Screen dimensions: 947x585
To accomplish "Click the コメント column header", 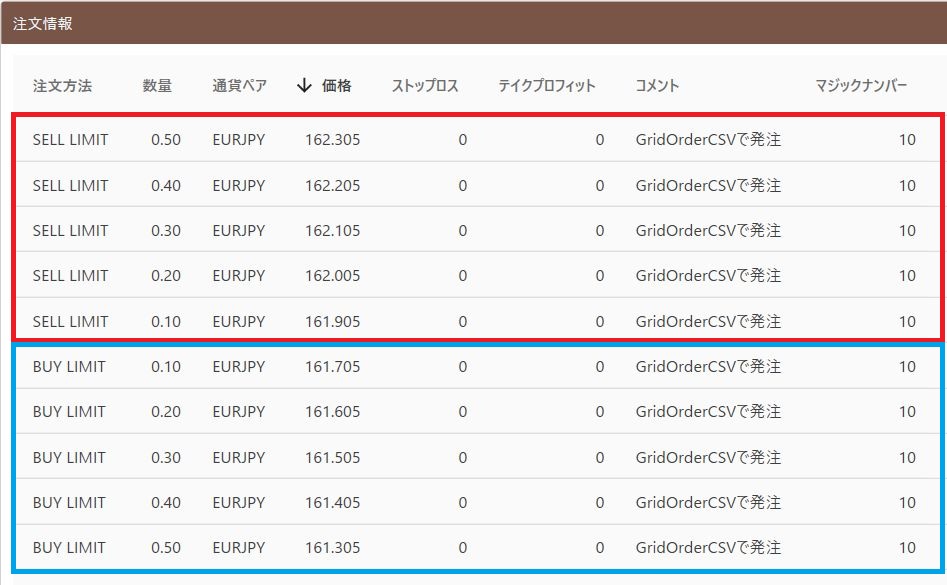I will tap(657, 86).
